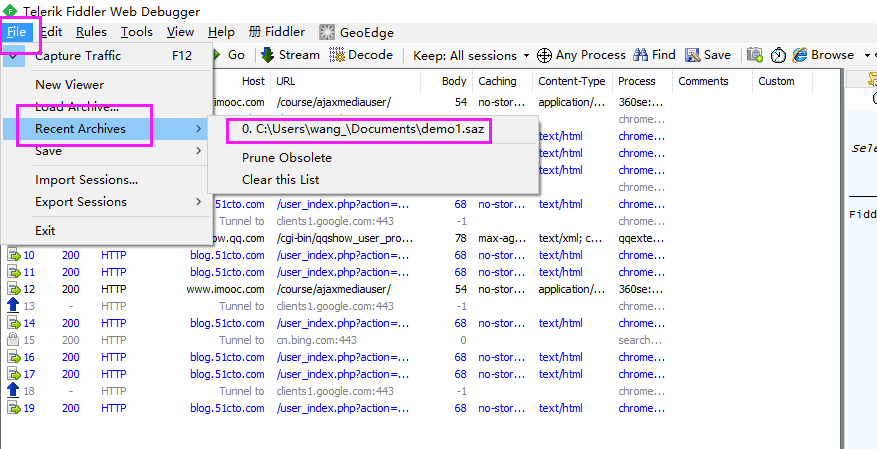Click the max-ag… caching cell

[502, 239]
